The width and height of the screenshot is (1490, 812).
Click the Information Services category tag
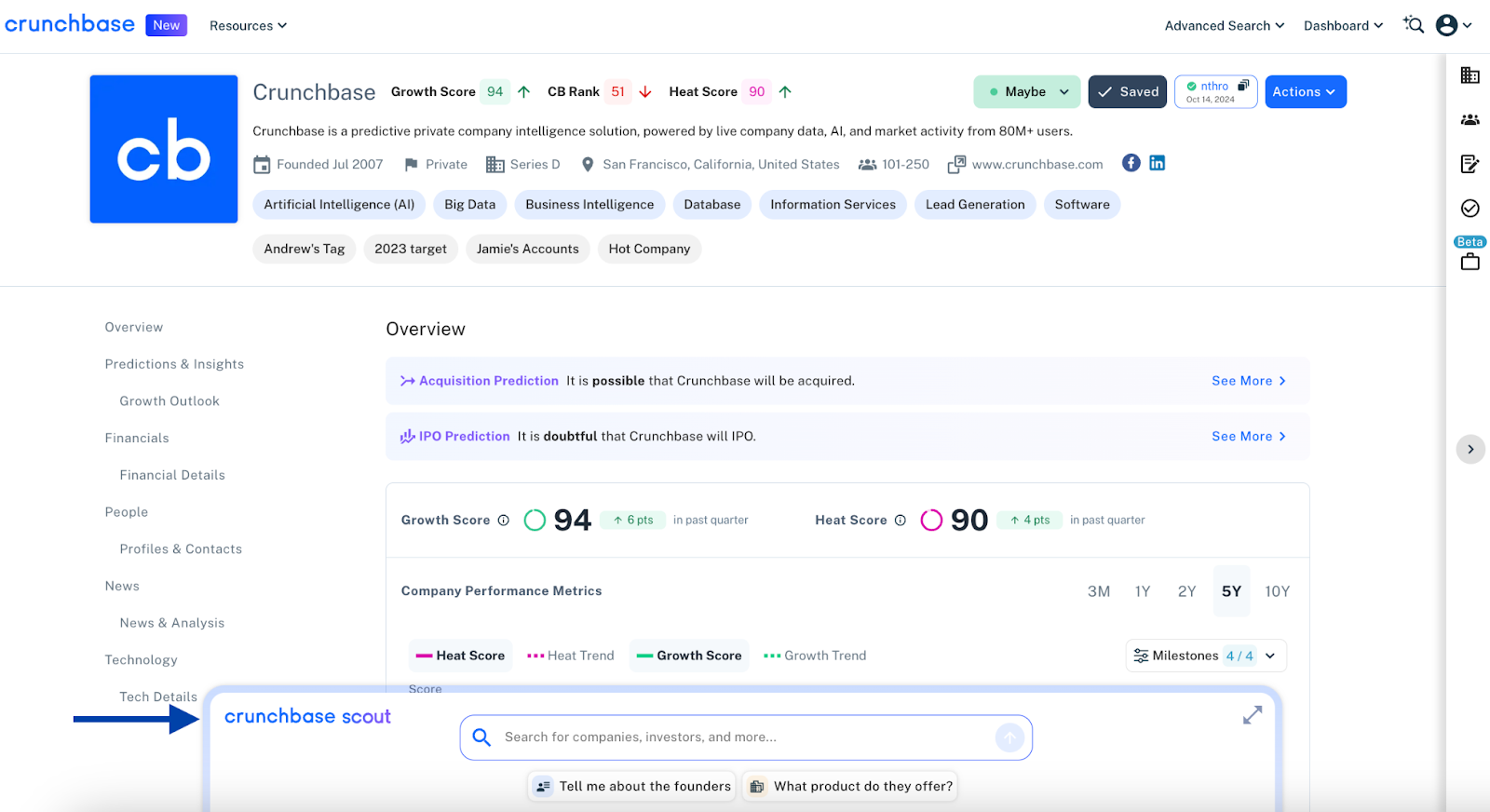833,205
